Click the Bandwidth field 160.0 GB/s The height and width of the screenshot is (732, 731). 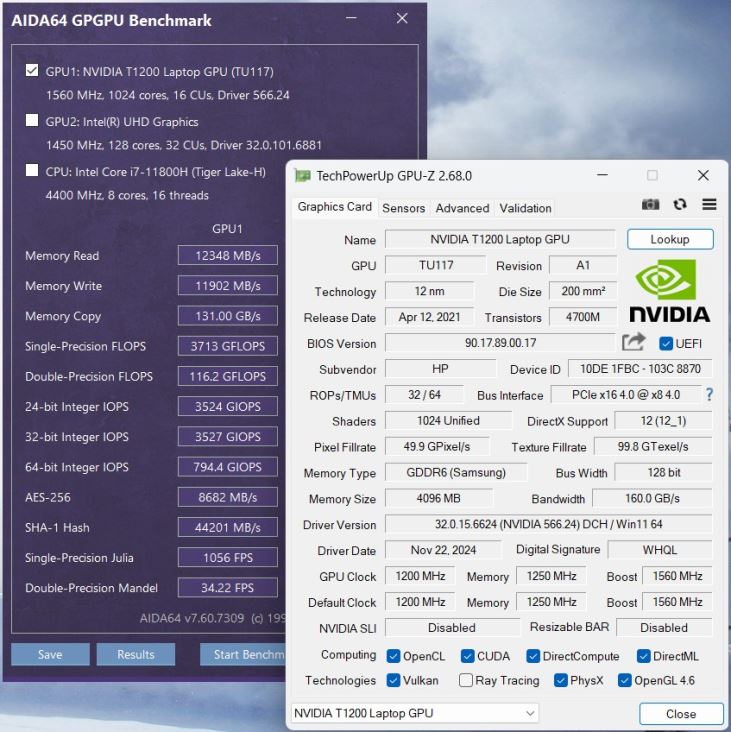tap(652, 498)
